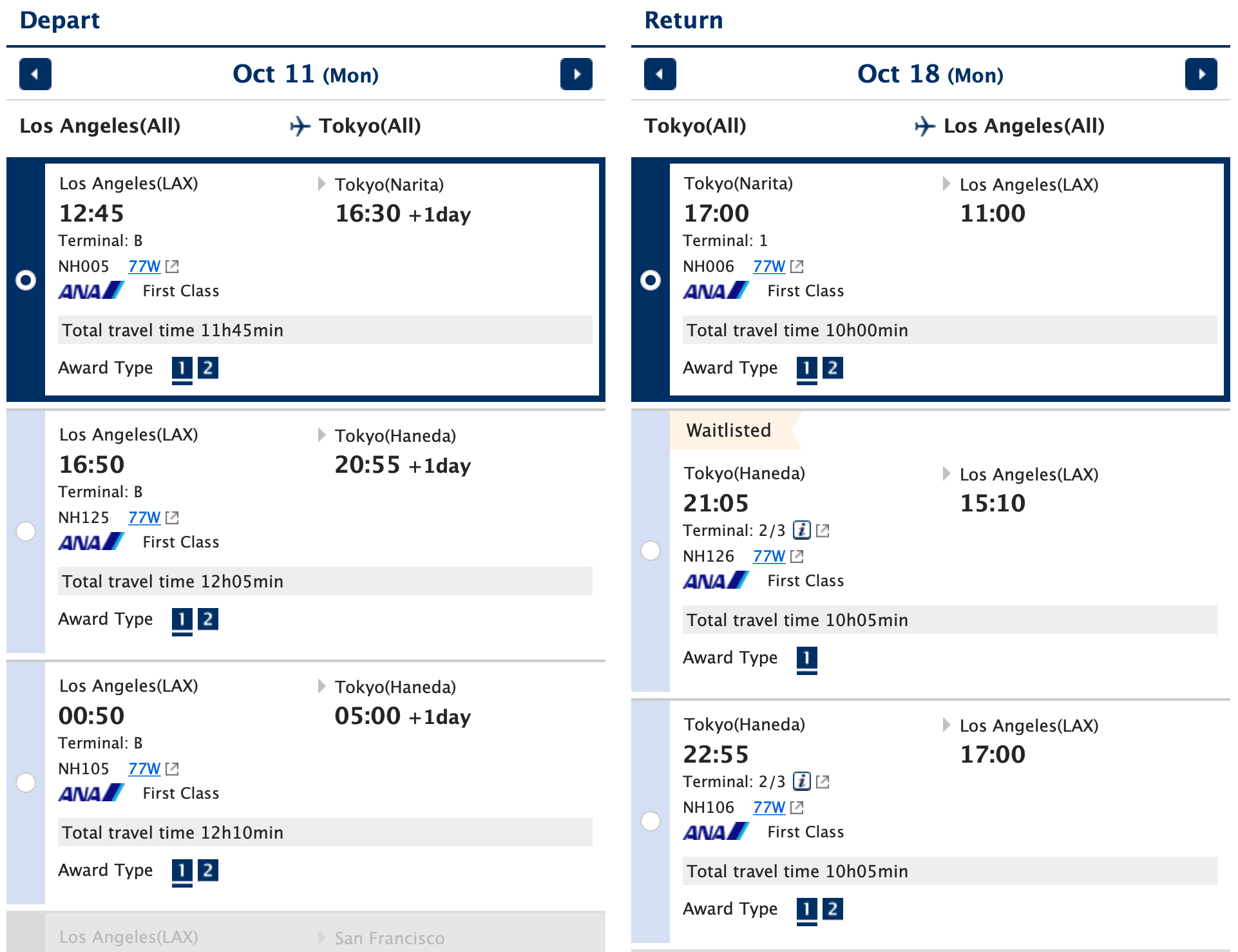The width and height of the screenshot is (1238, 952).
Task: Open Terminal 2/3 info icon for NH126
Action: 801,530
